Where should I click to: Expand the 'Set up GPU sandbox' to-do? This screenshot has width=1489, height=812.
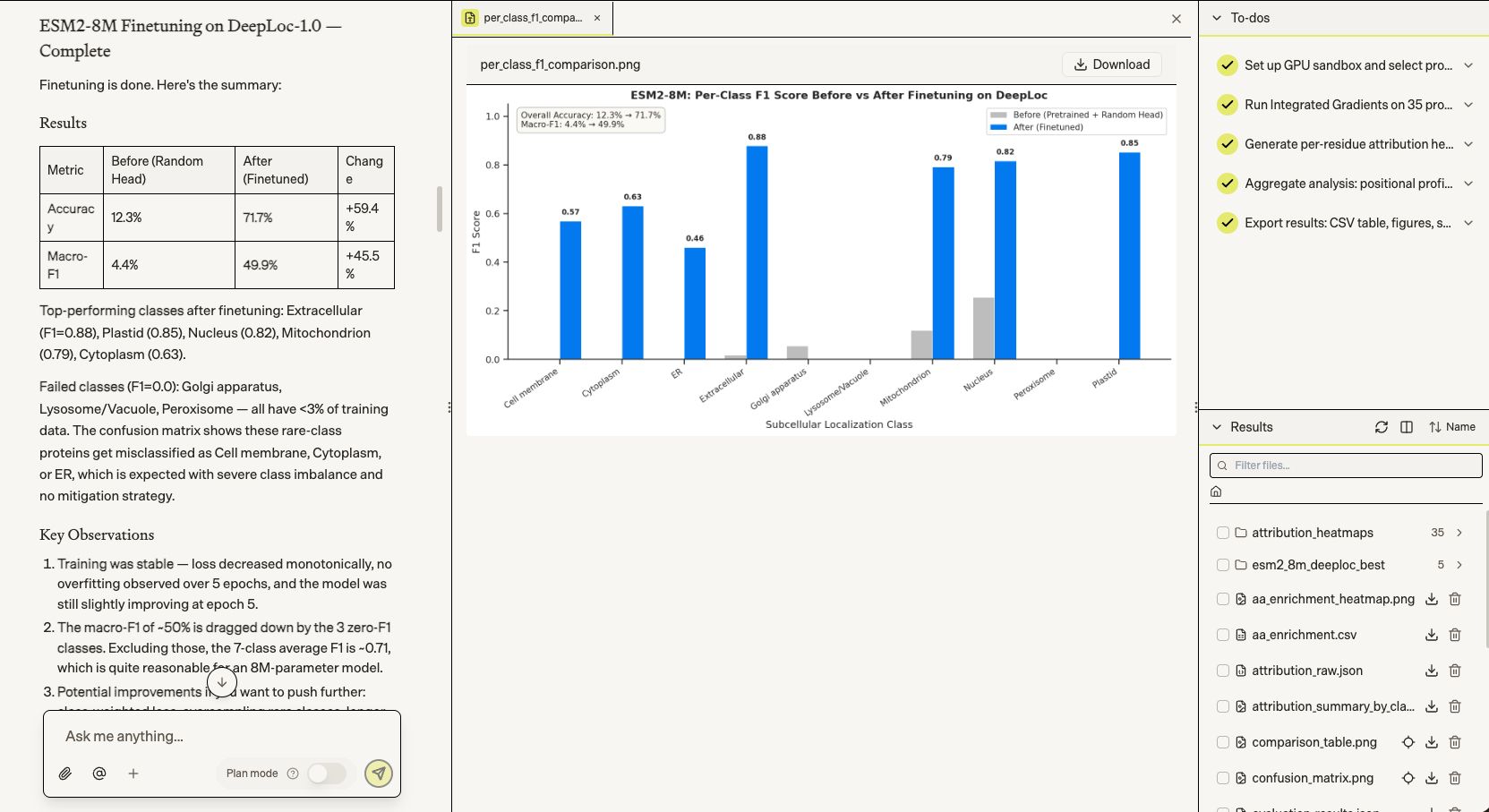1468,65
